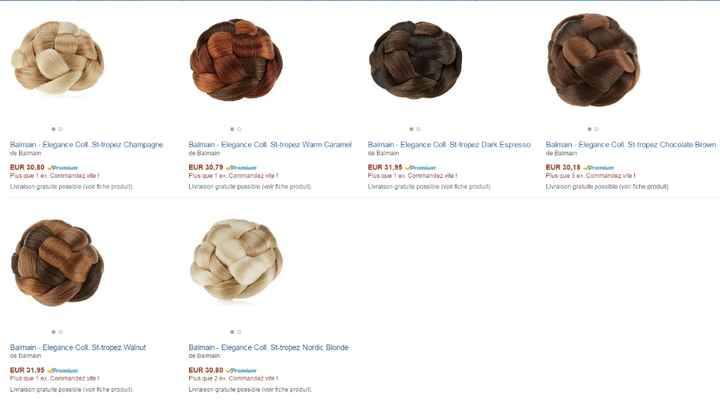Click the St-tropez Warm Caramel product title
This screenshot has width=720, height=400.
pyautogui.click(x=270, y=145)
